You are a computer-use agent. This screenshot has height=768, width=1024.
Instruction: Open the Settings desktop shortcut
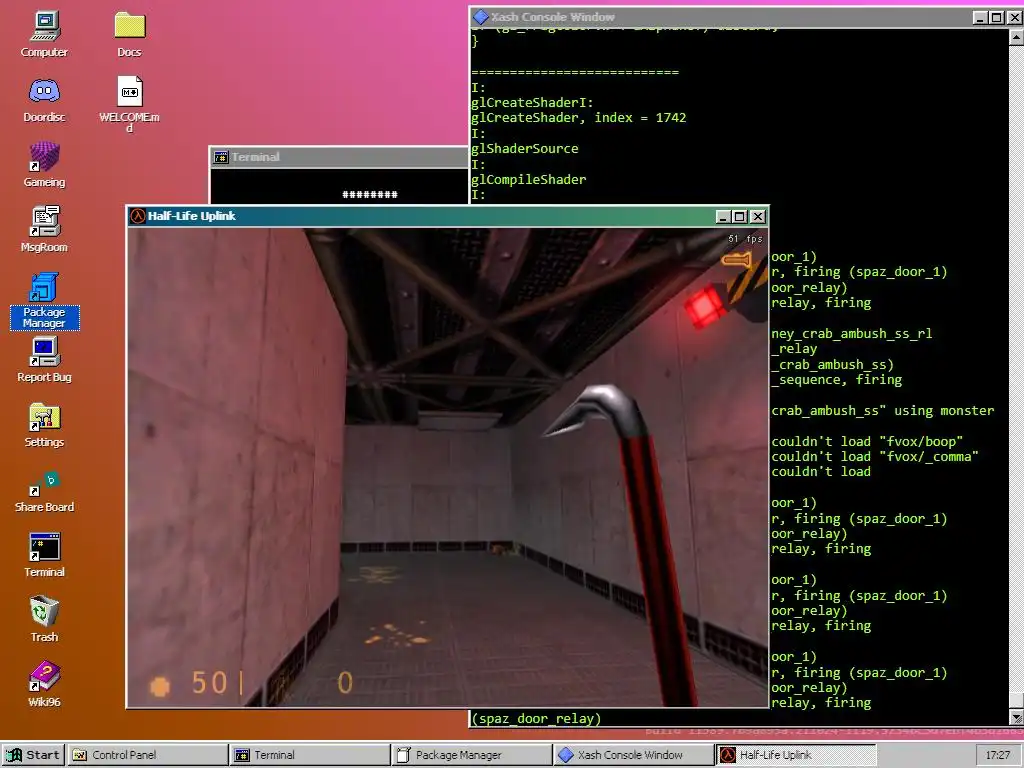point(44,424)
